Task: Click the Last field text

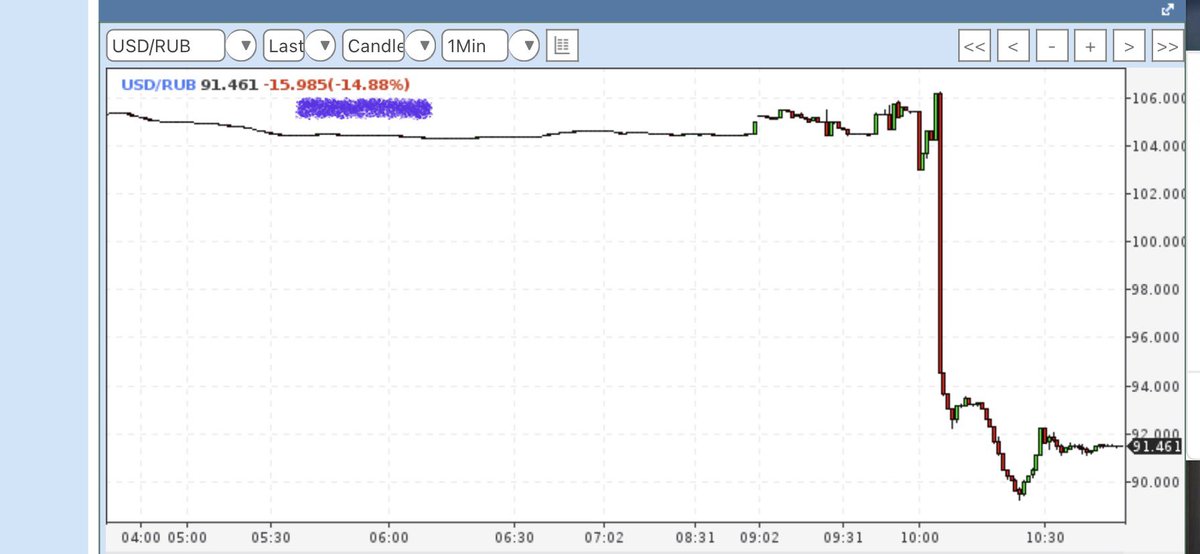Action: tap(285, 46)
